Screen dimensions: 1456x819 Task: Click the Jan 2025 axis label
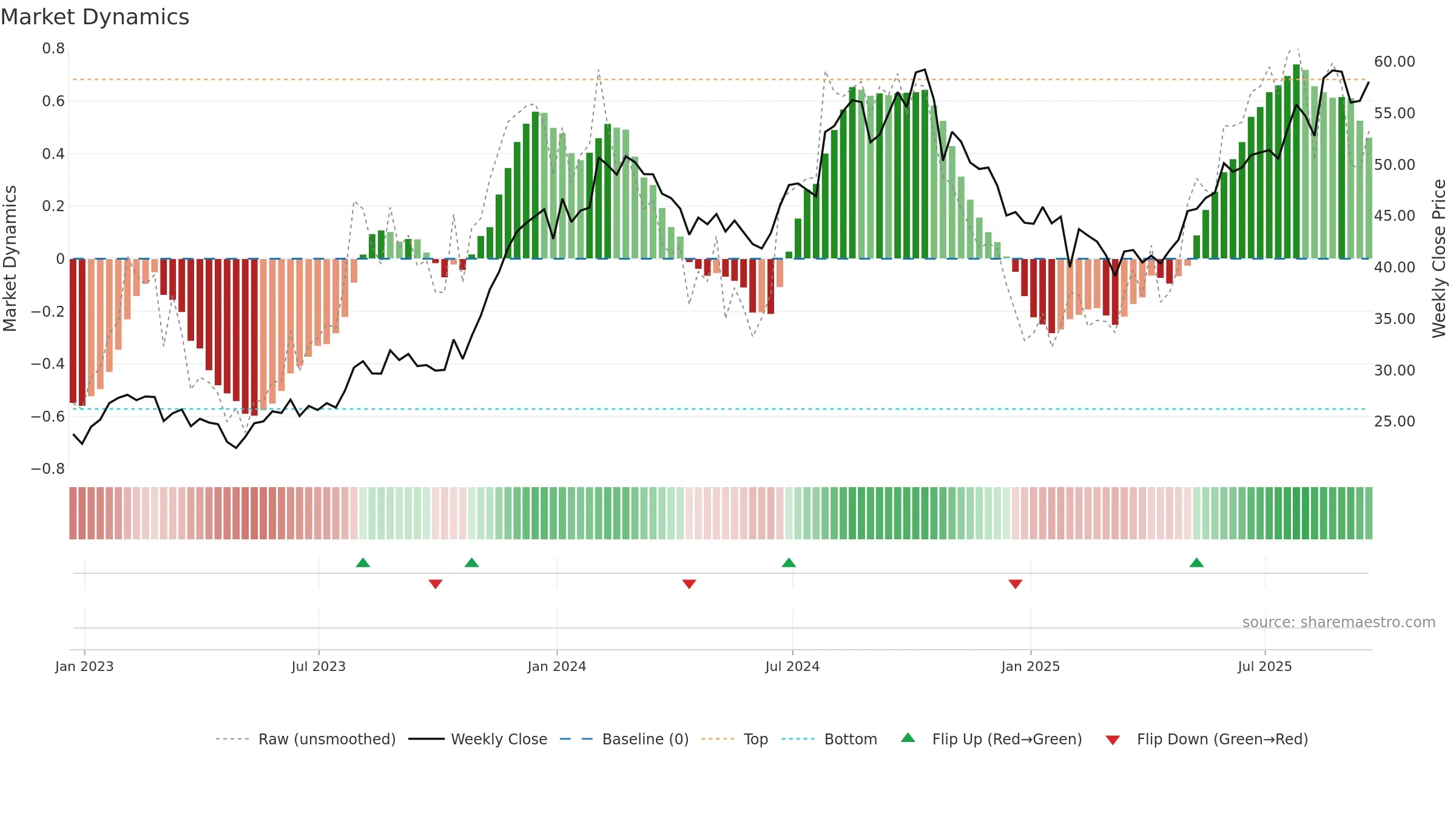point(1031,666)
